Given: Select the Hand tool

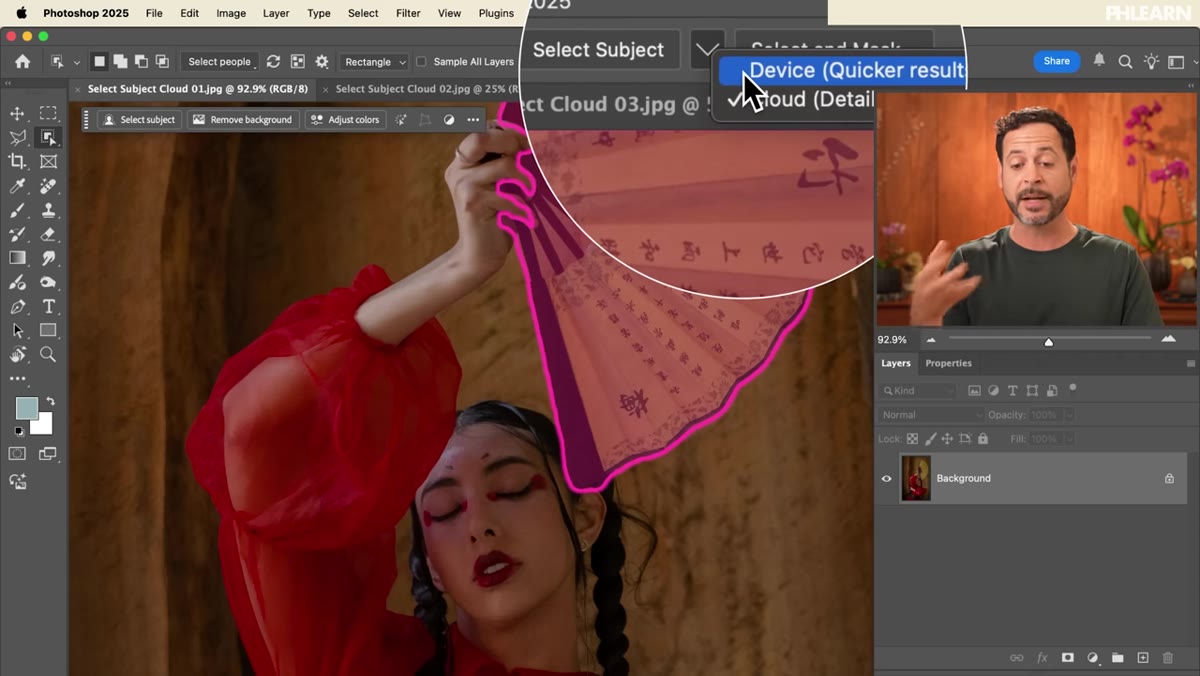Looking at the screenshot, I should click(x=17, y=354).
